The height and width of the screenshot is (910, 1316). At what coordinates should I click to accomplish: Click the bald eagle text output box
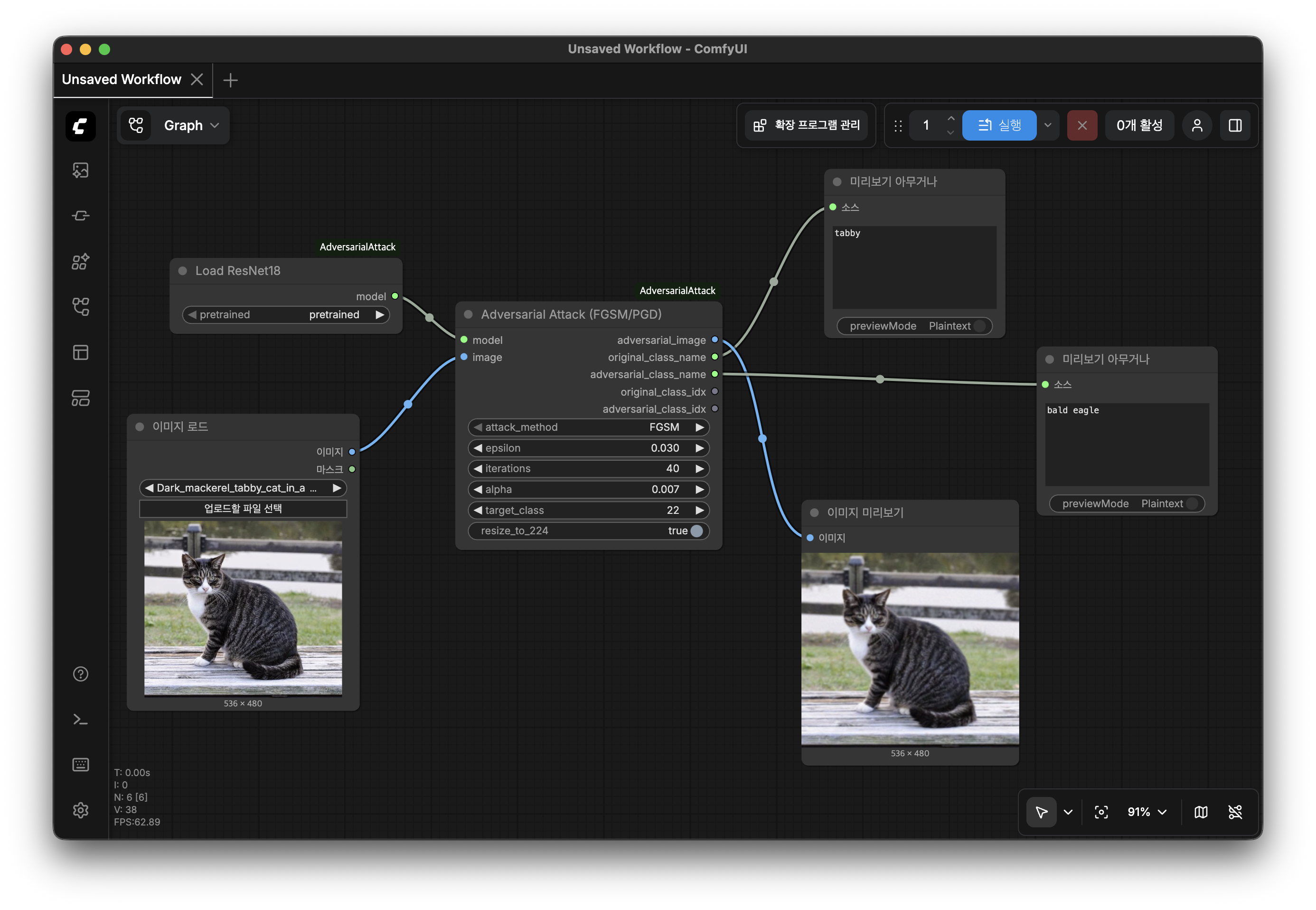pos(1127,445)
